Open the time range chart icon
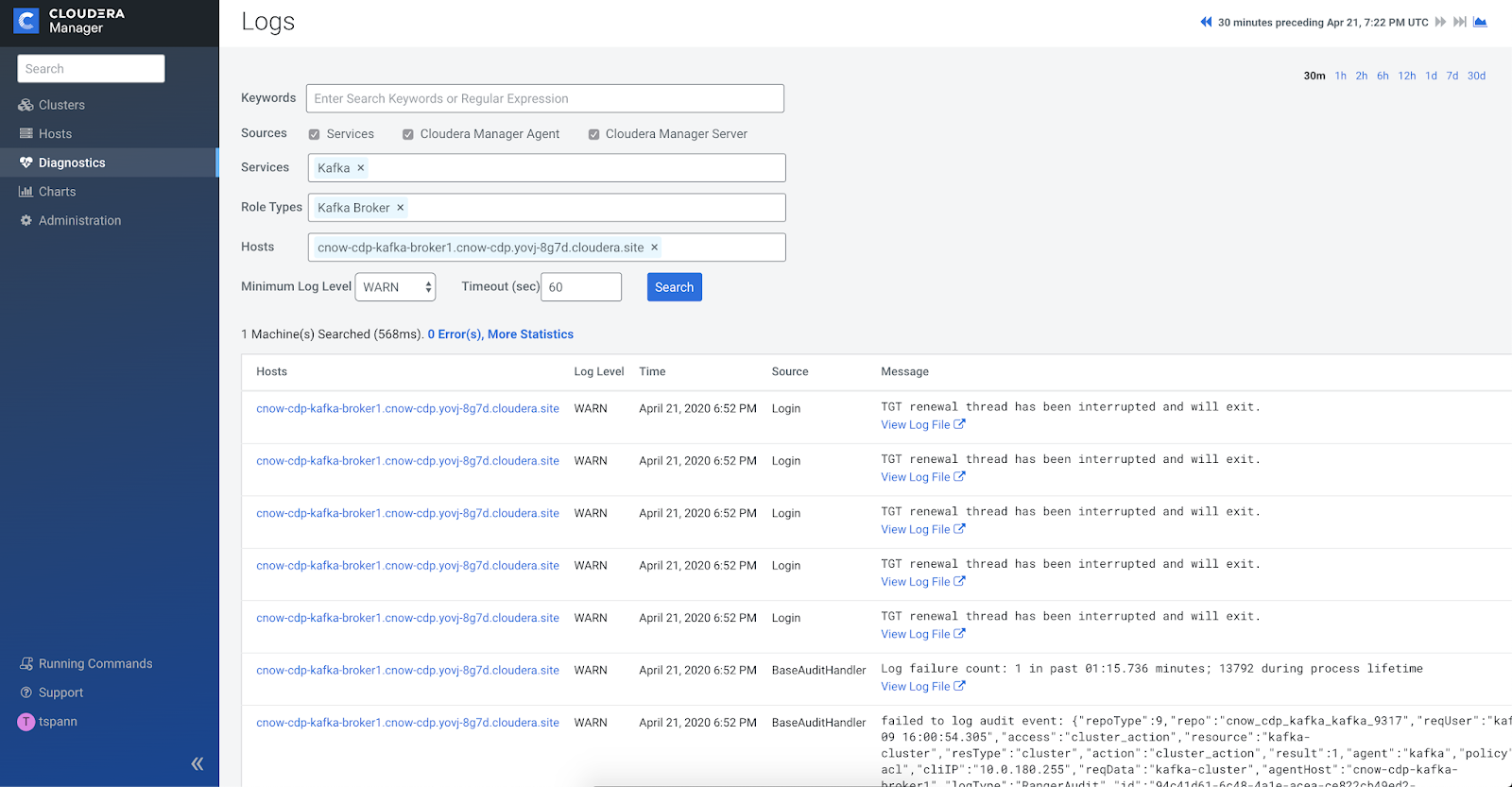This screenshot has height=787, width=1512. tap(1480, 22)
